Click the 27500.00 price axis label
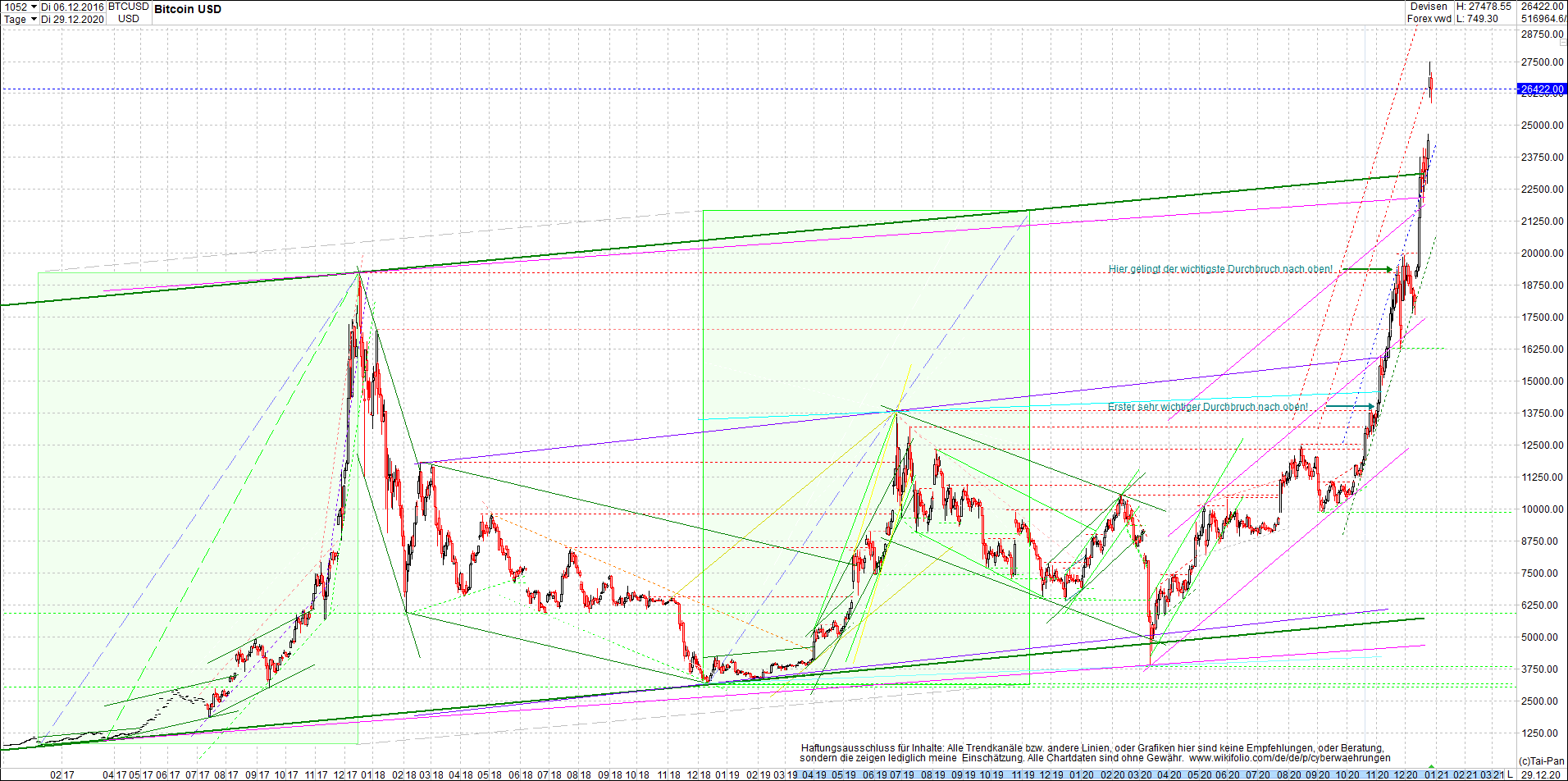 click(x=1543, y=62)
